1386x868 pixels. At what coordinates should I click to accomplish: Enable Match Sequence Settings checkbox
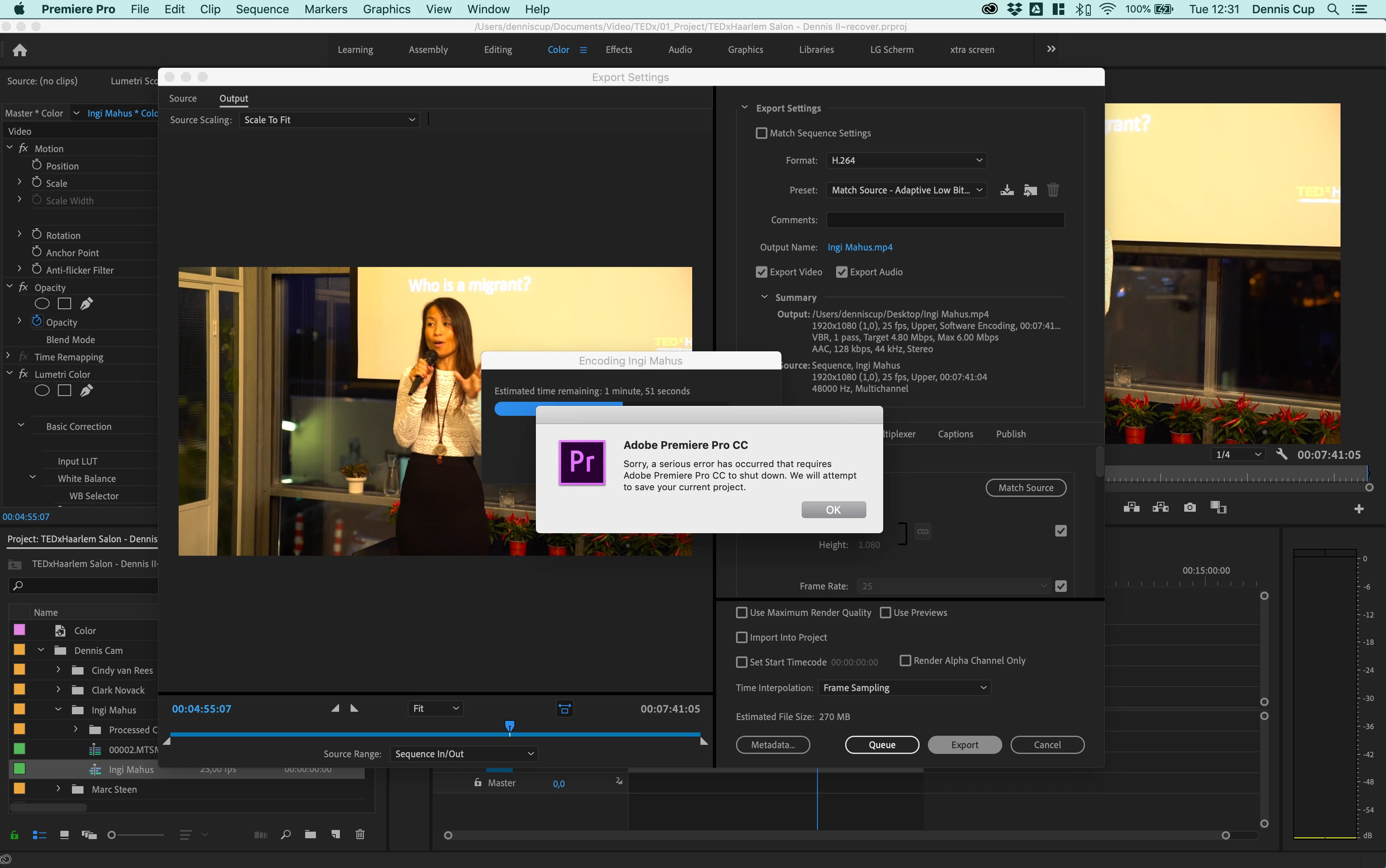[761, 133]
